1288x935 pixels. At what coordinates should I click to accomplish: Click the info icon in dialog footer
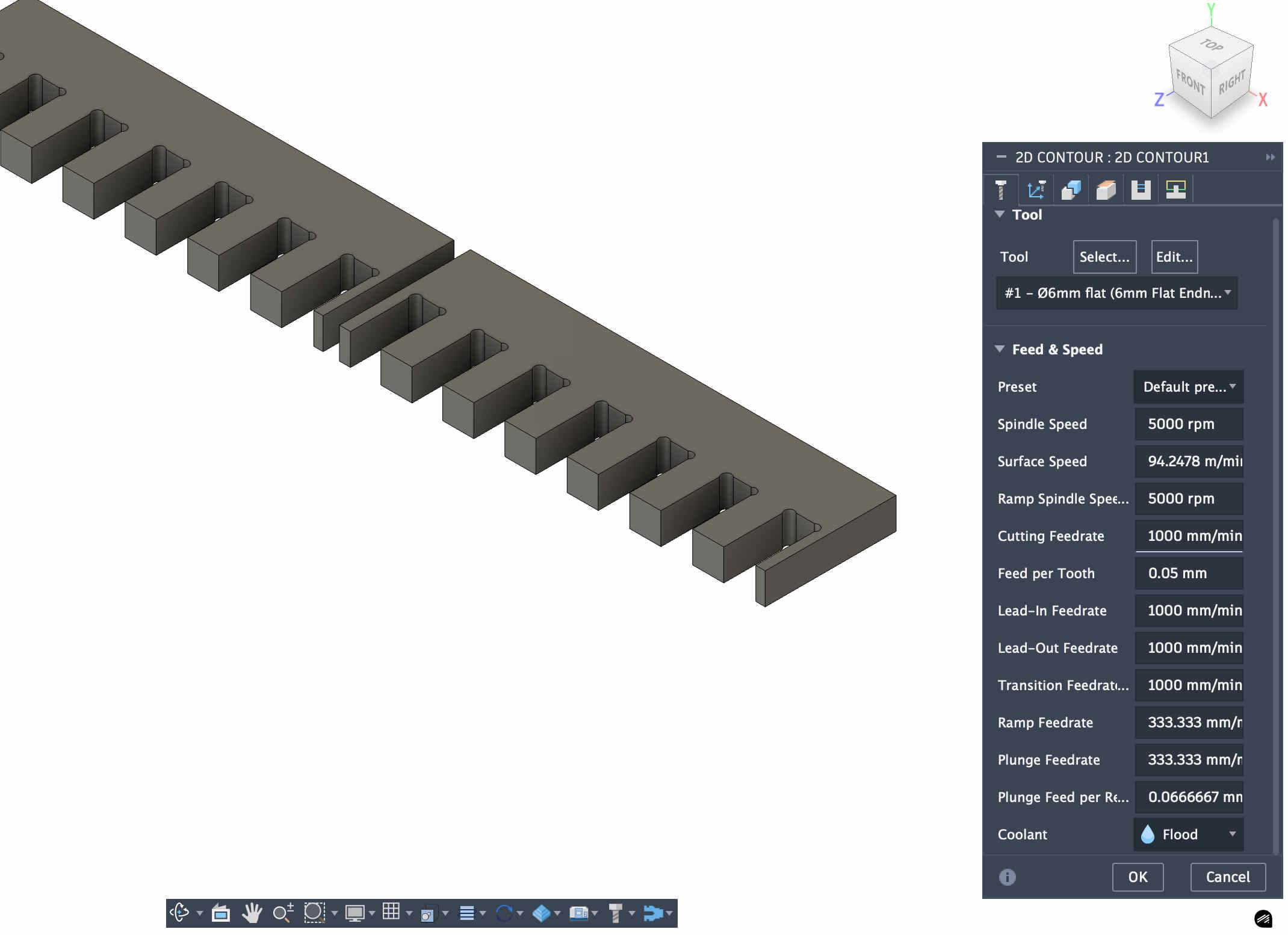click(x=1007, y=877)
